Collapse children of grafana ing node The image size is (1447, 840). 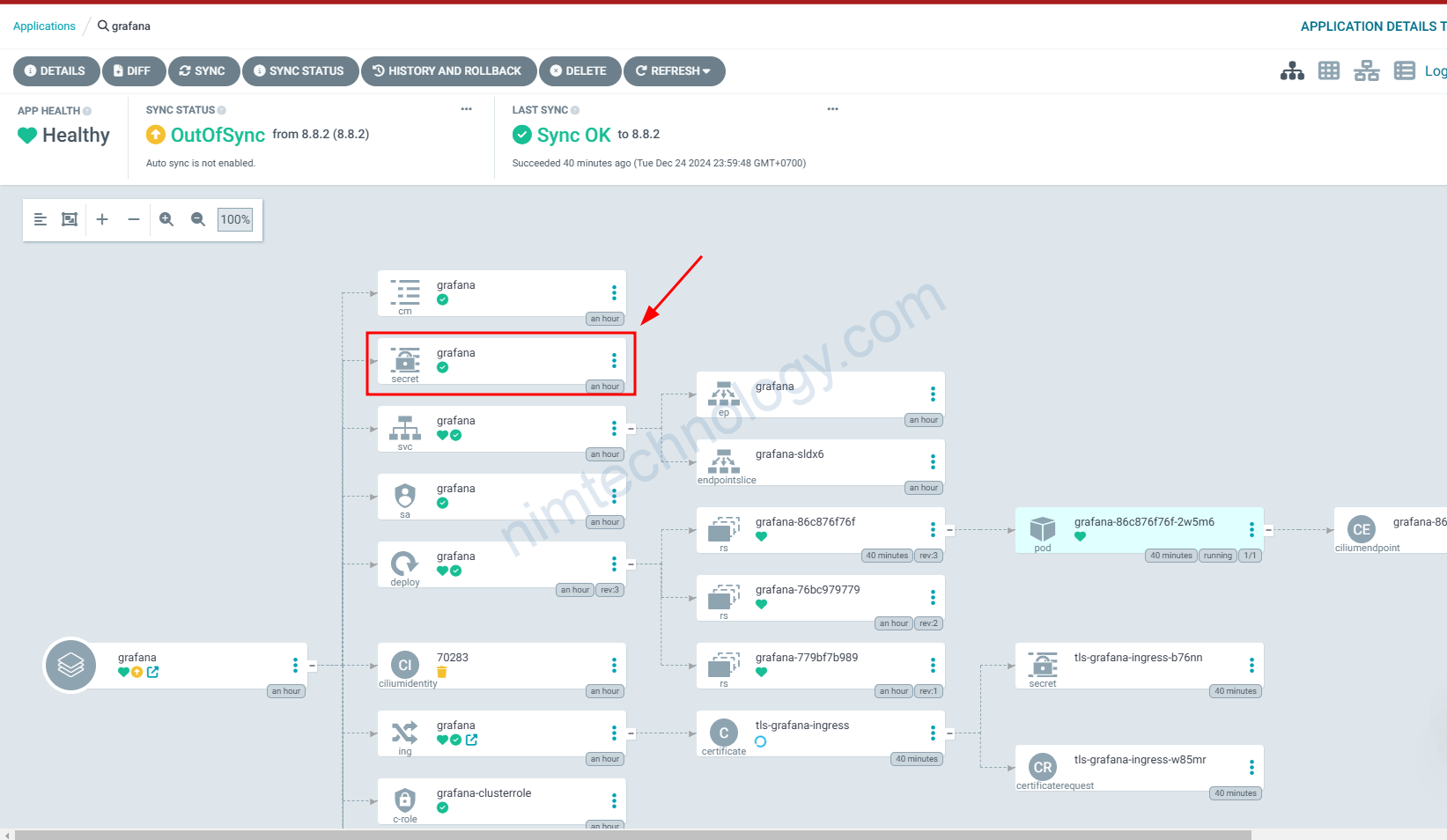click(x=631, y=733)
